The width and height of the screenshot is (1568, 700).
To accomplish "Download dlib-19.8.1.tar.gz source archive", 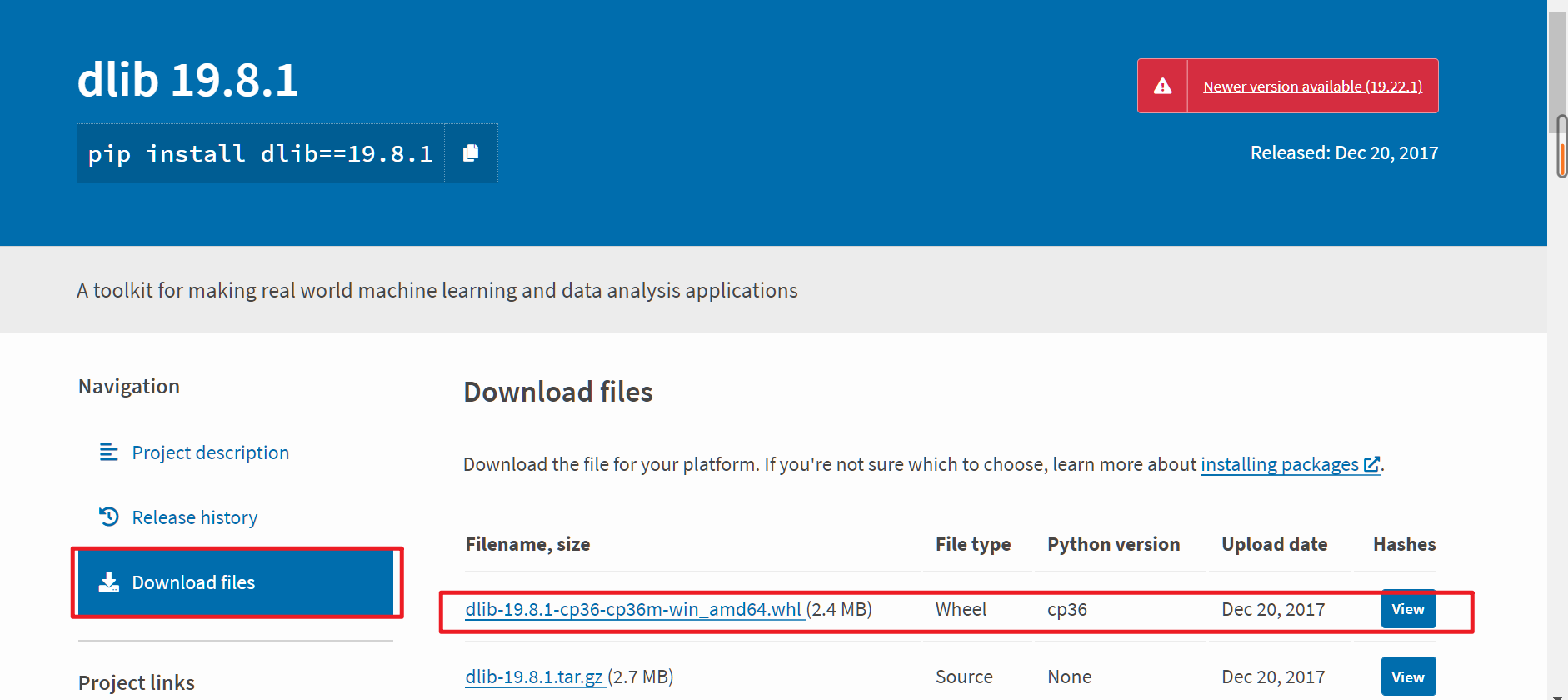I will click(x=534, y=677).
